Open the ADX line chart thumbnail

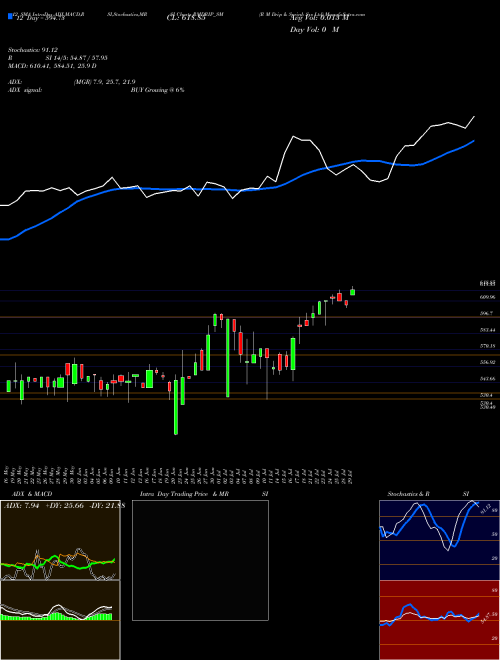[60, 540]
